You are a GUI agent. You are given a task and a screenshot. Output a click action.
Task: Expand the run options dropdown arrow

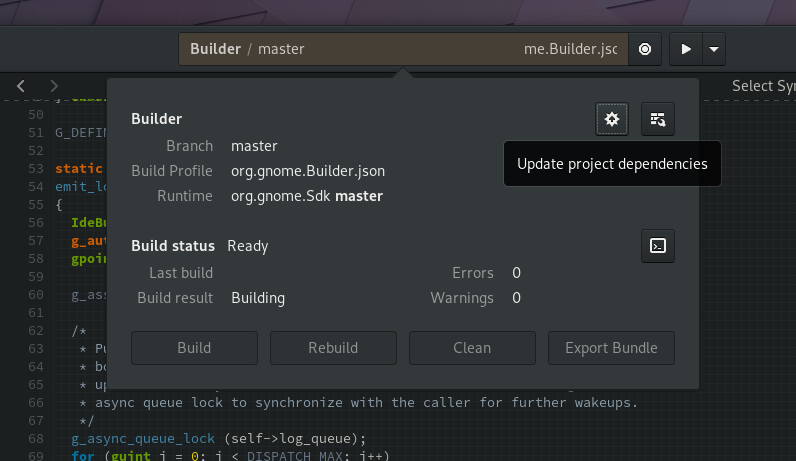714,49
